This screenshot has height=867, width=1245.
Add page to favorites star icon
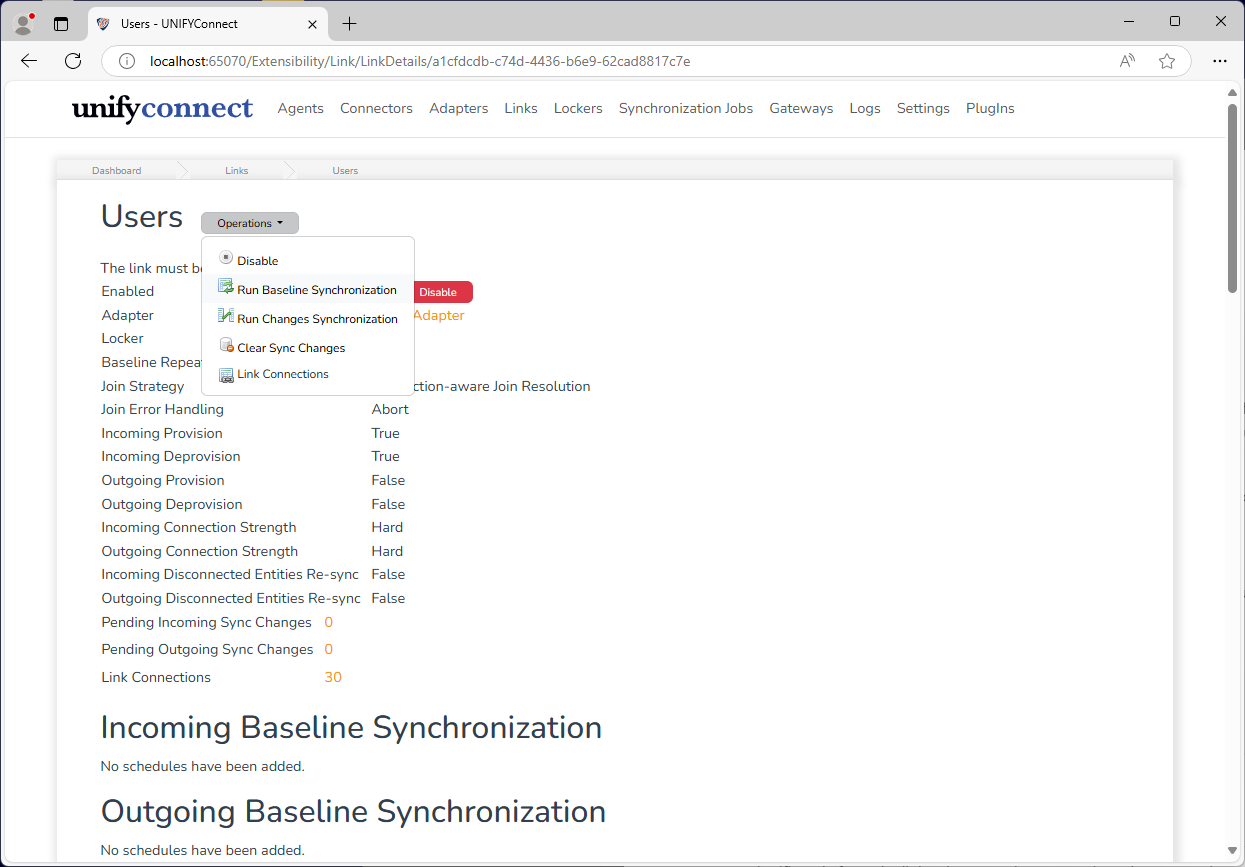[1167, 61]
